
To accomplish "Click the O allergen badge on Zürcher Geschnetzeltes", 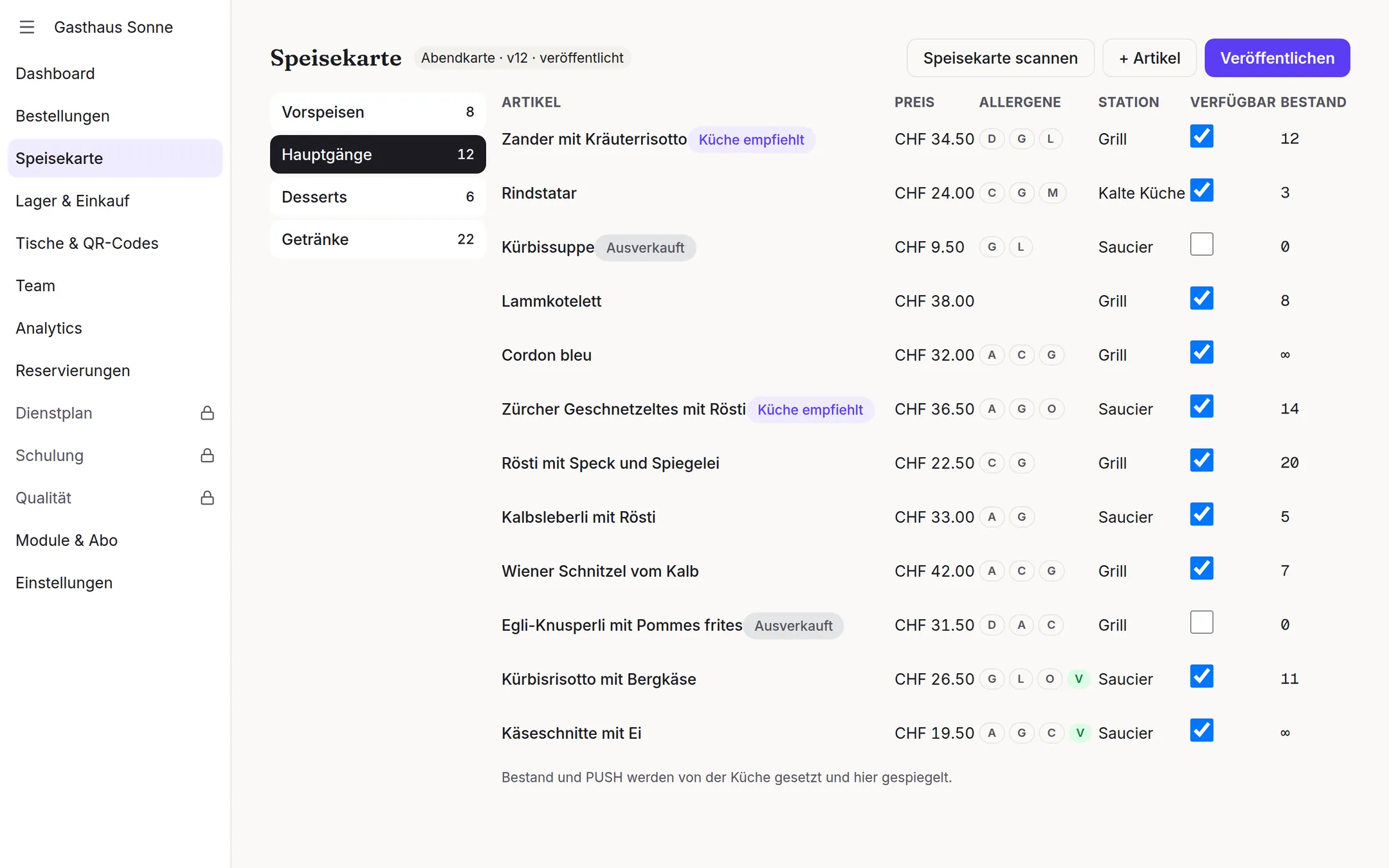I will coord(1051,409).
